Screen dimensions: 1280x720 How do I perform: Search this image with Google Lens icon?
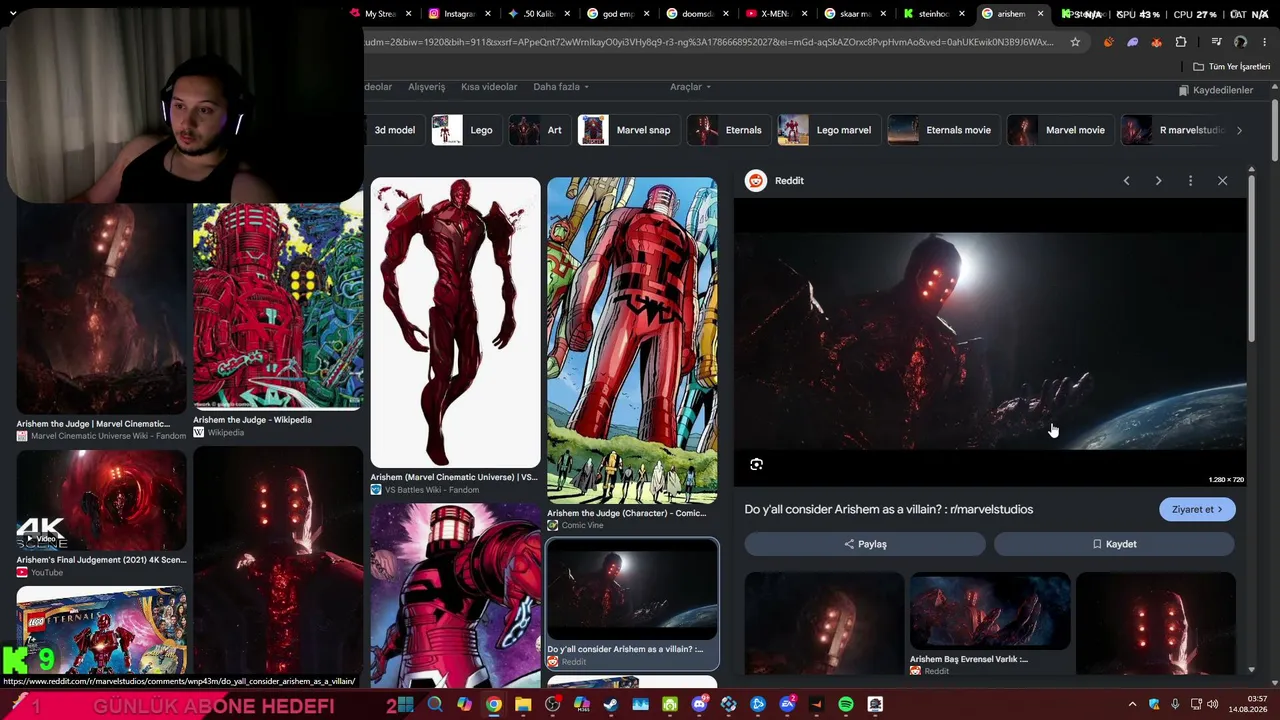756,464
